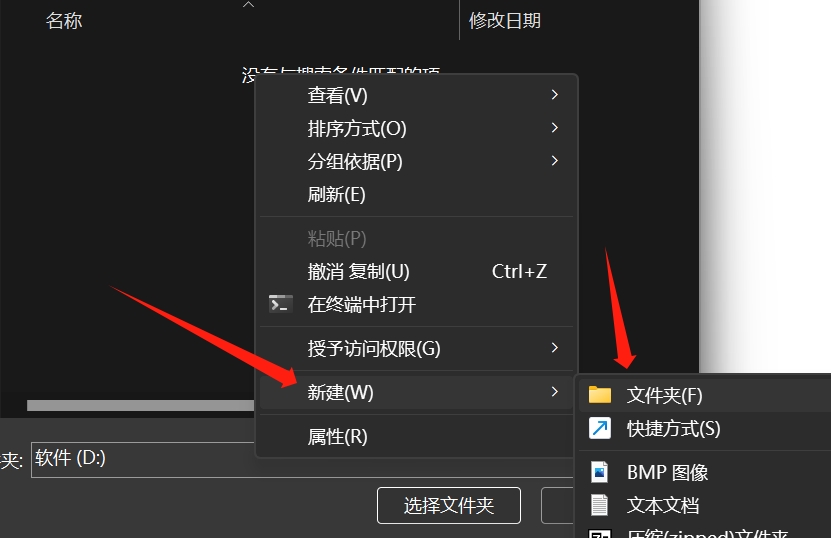The height and width of the screenshot is (538, 831).
Task: Select 属性(R) from context menu
Action: tap(416, 437)
